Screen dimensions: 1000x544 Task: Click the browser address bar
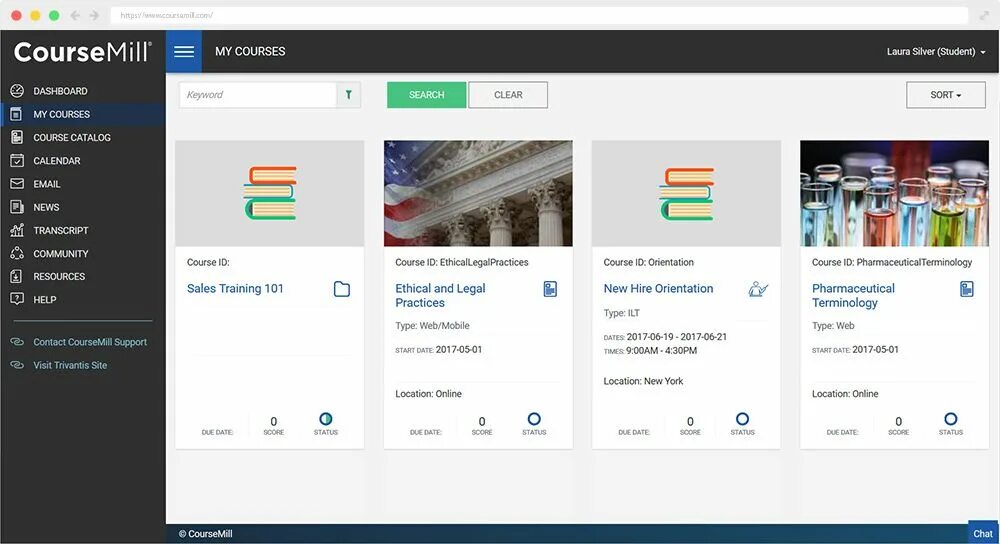[x=539, y=15]
